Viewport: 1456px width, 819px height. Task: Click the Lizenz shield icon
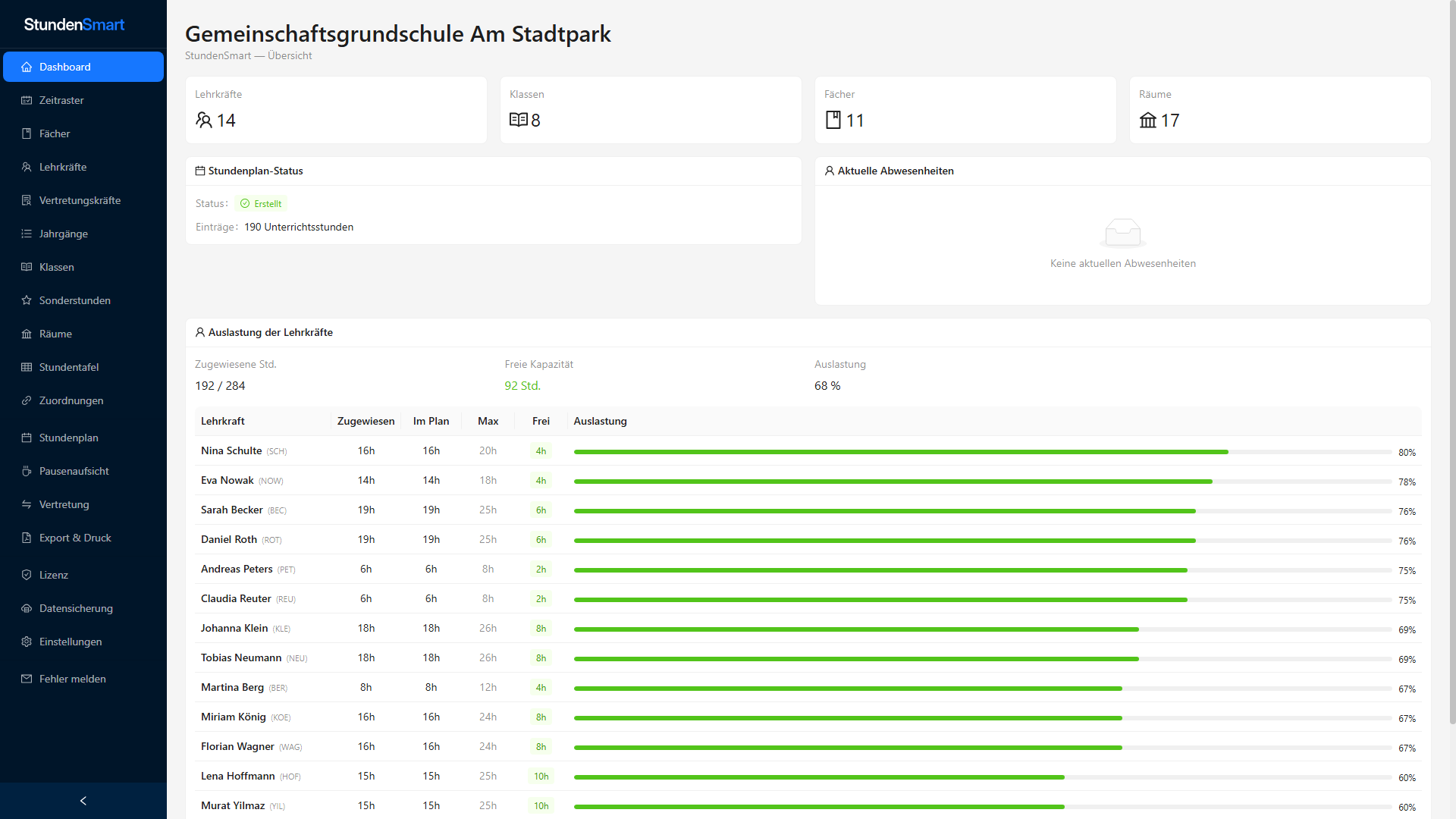[27, 575]
